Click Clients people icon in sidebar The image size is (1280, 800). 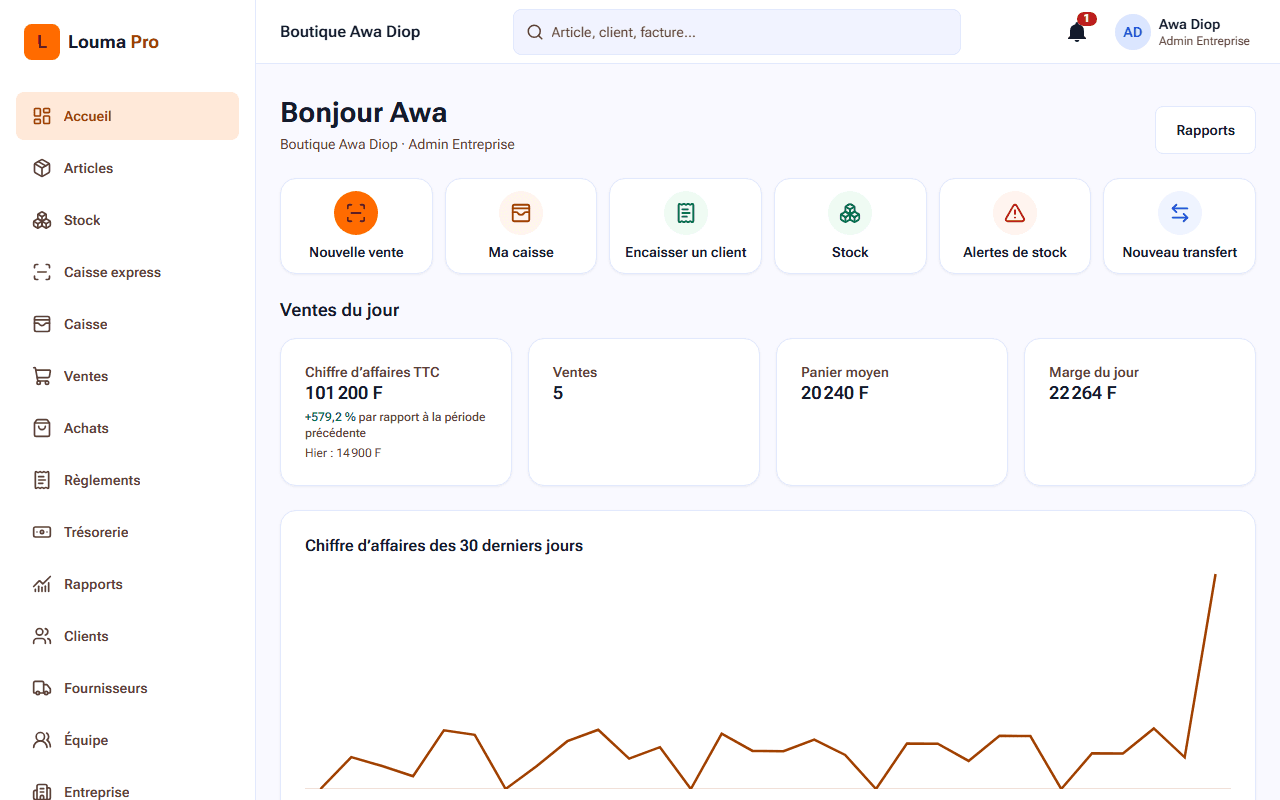[42, 636]
